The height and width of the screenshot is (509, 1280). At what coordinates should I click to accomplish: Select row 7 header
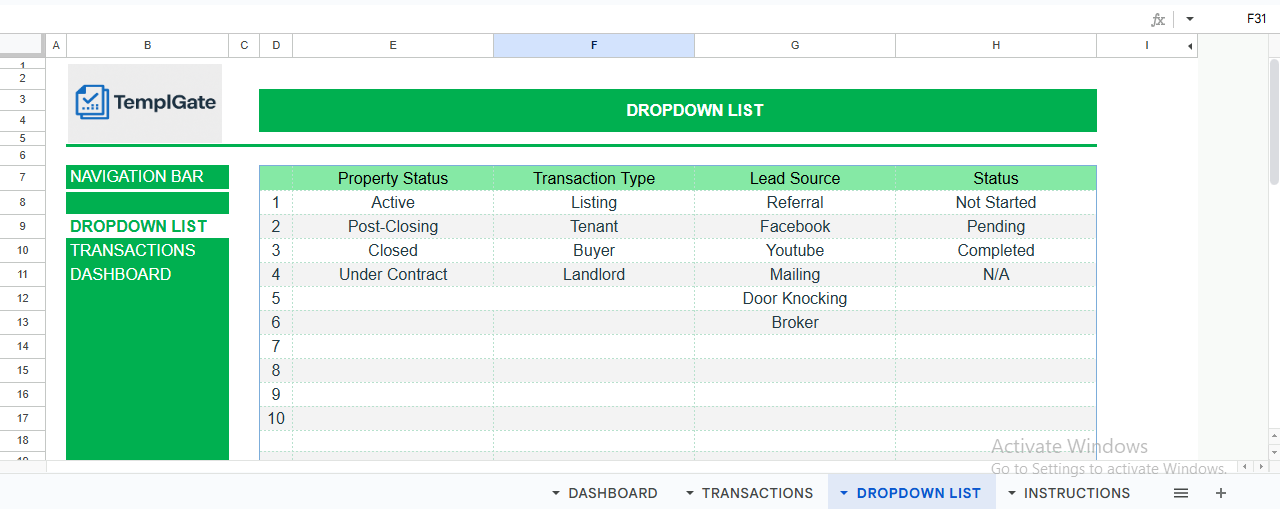[22, 177]
